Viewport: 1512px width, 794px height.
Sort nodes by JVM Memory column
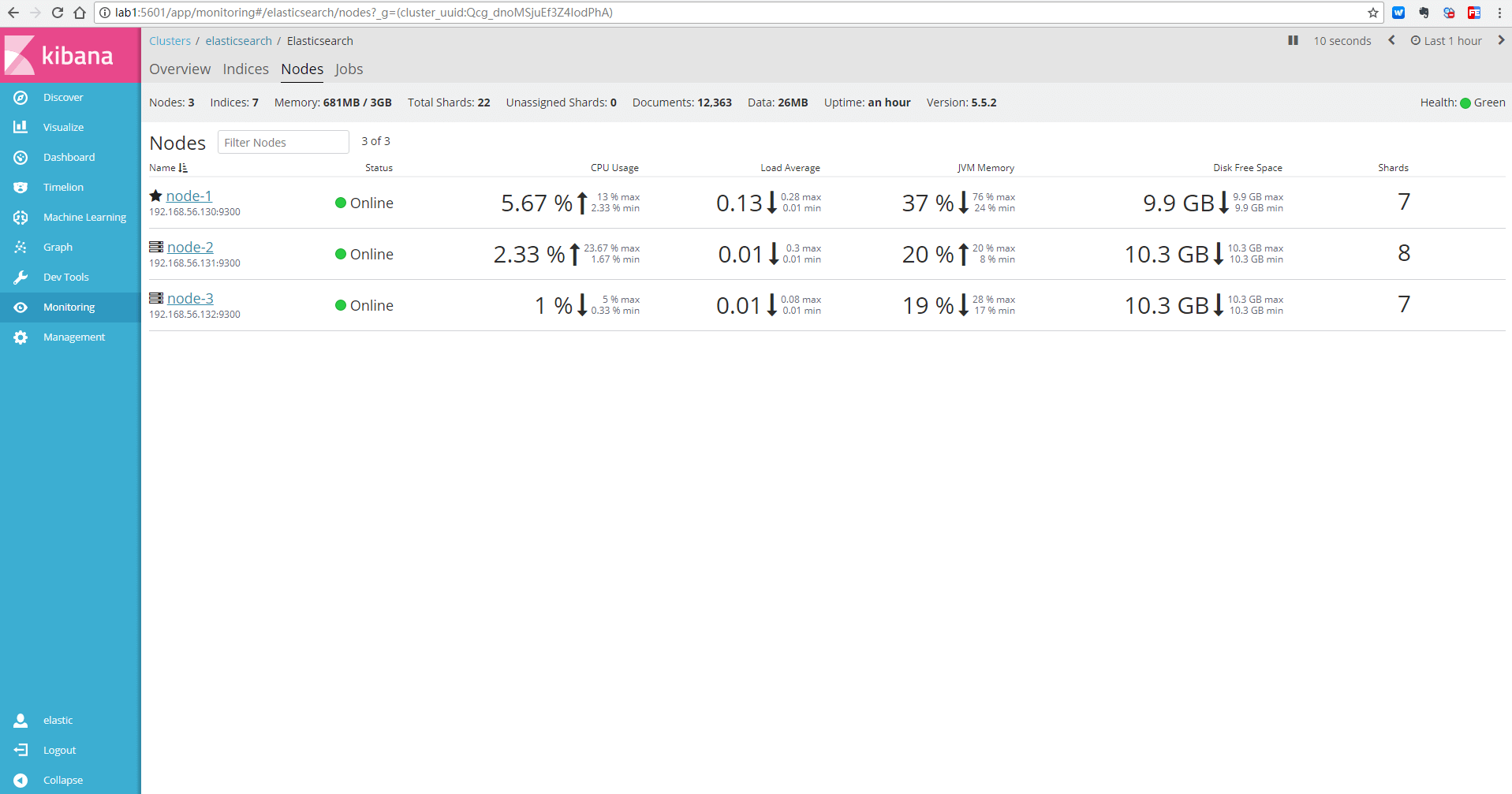click(x=986, y=168)
